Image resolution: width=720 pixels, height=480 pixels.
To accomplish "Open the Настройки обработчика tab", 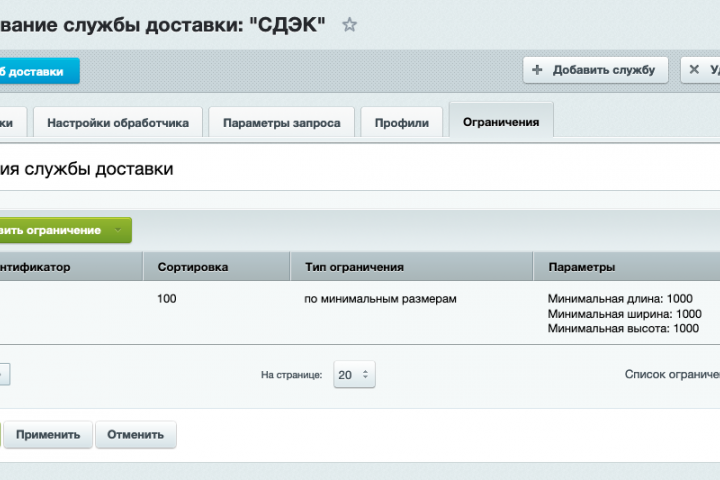I will 118,123.
